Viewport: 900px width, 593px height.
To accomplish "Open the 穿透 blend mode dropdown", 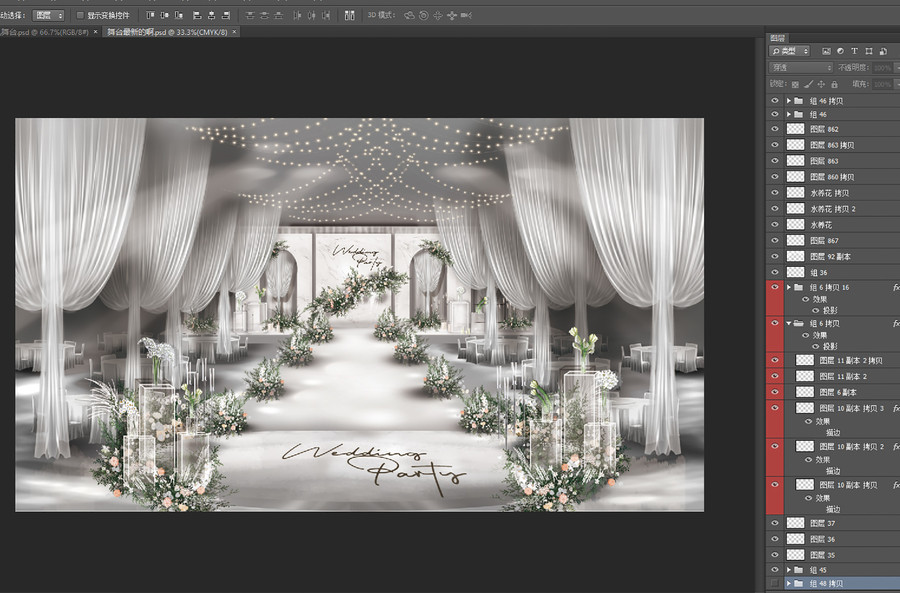I will pyautogui.click(x=801, y=68).
